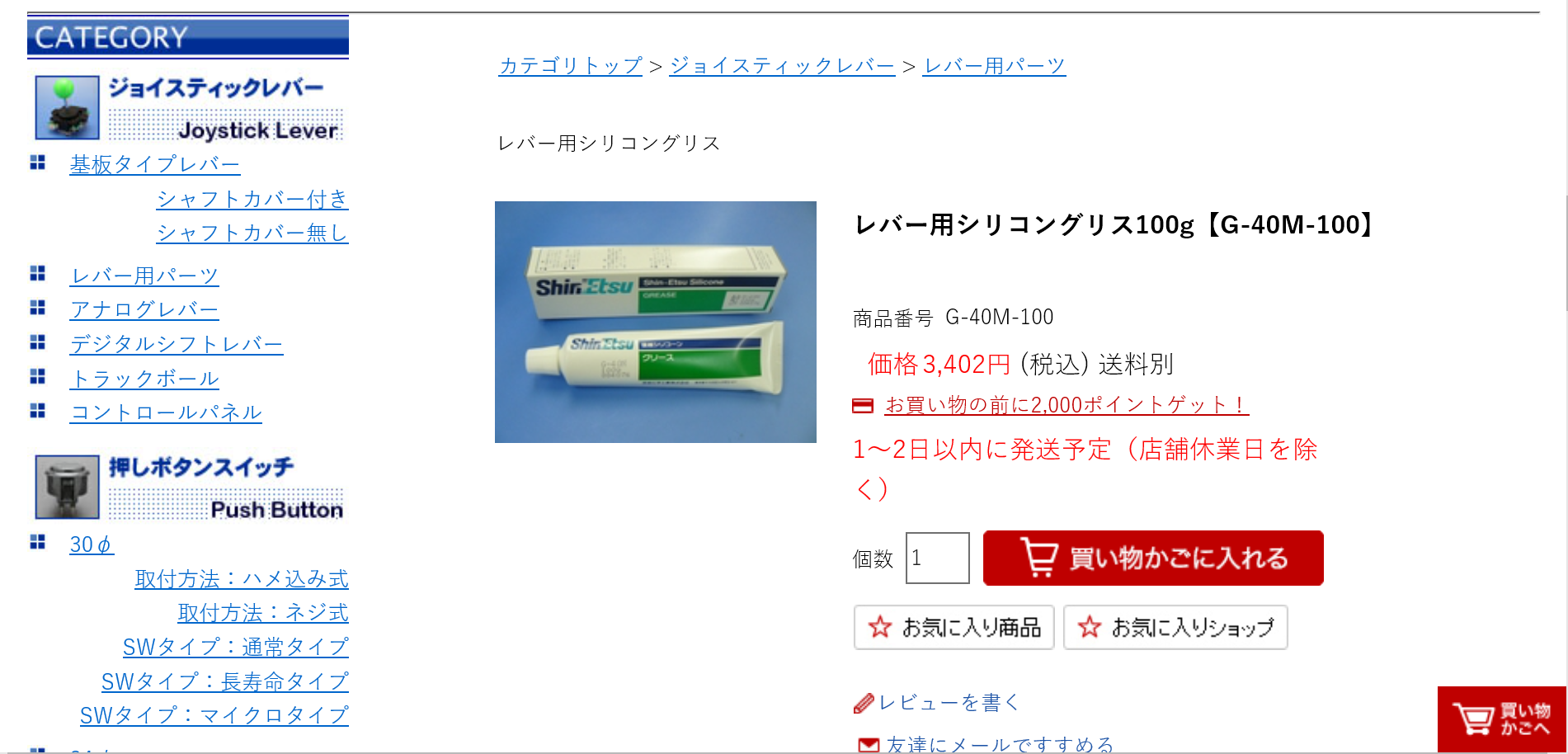Click お買い物の前に2,000ポイントゲット link
The height and width of the screenshot is (754, 1568).
(x=1067, y=405)
